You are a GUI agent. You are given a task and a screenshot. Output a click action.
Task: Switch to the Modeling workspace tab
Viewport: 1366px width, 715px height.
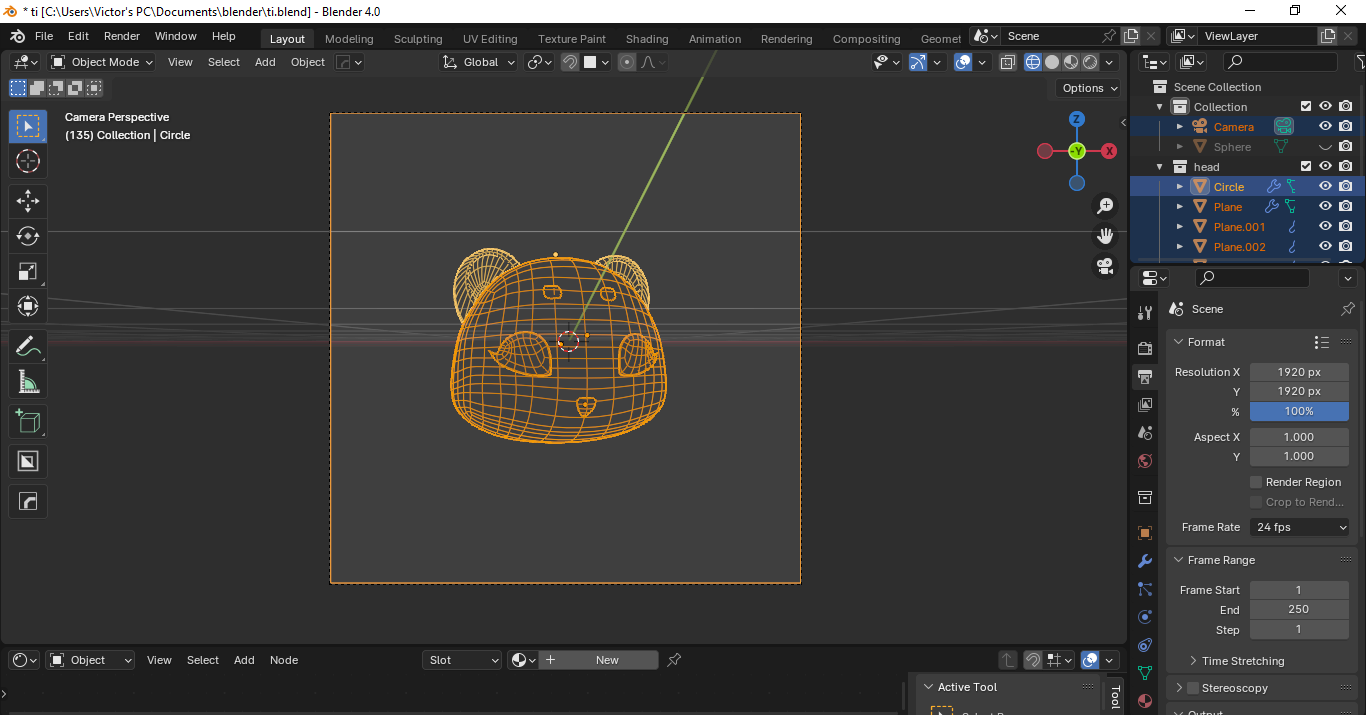click(349, 39)
